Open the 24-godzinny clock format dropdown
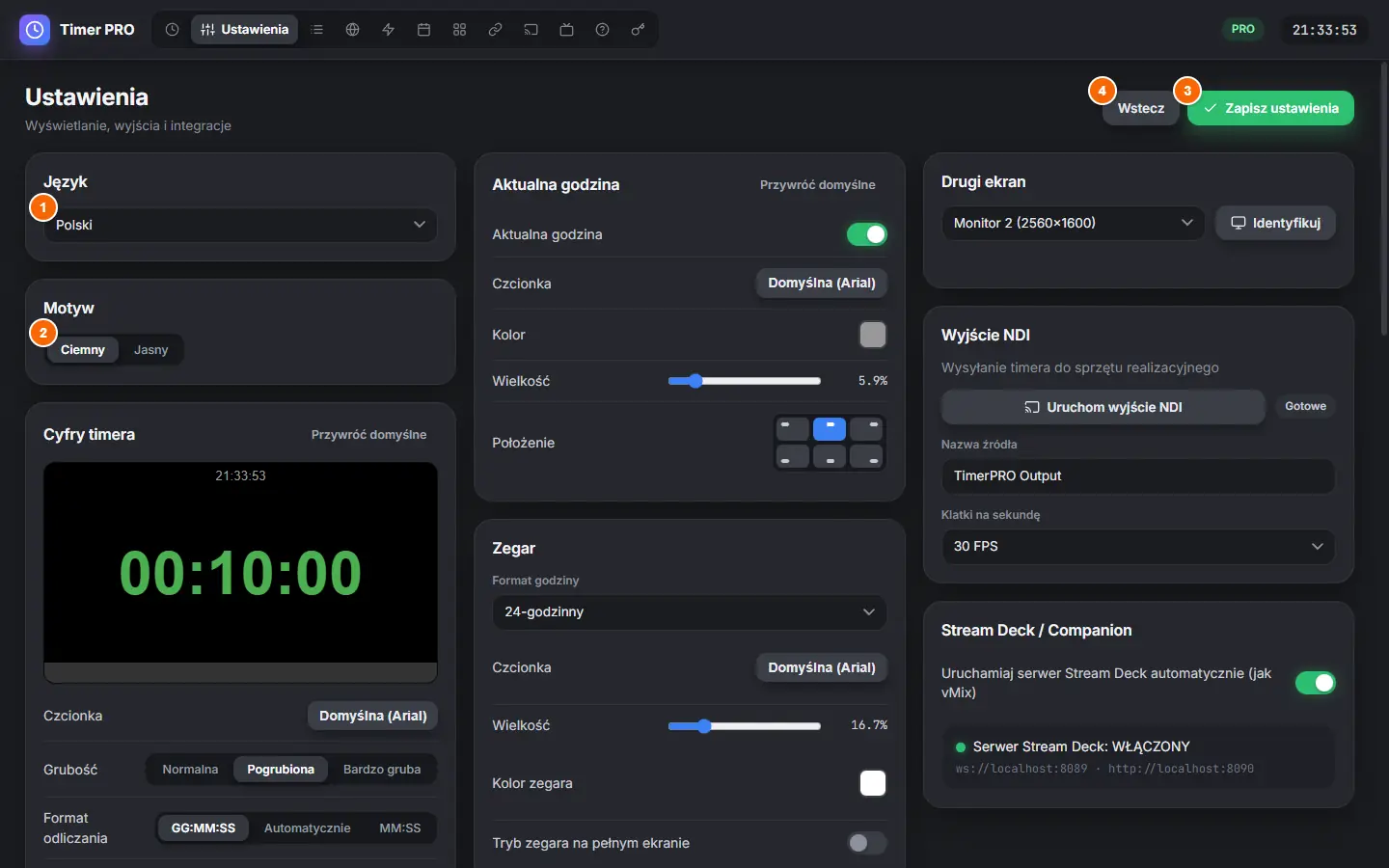The image size is (1389, 868). point(690,611)
